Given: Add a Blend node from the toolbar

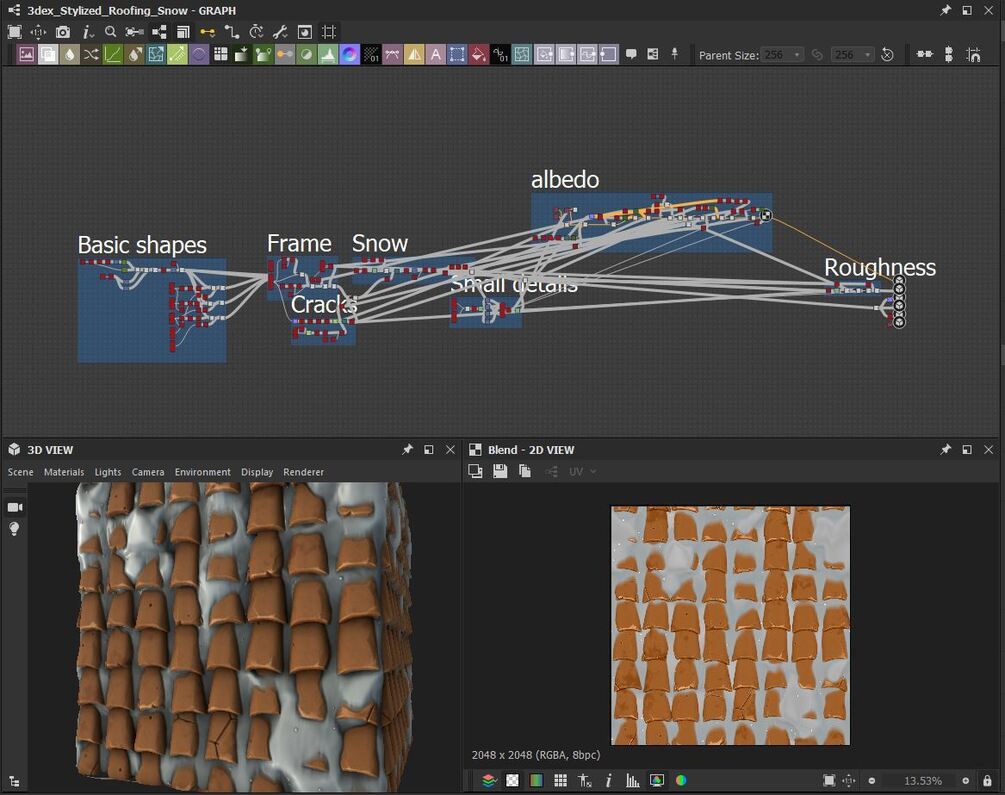Looking at the screenshot, I should pos(48,55).
